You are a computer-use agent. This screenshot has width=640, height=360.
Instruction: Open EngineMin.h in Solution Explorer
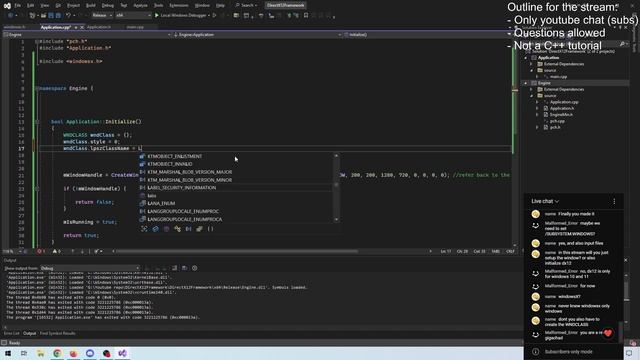coord(561,115)
